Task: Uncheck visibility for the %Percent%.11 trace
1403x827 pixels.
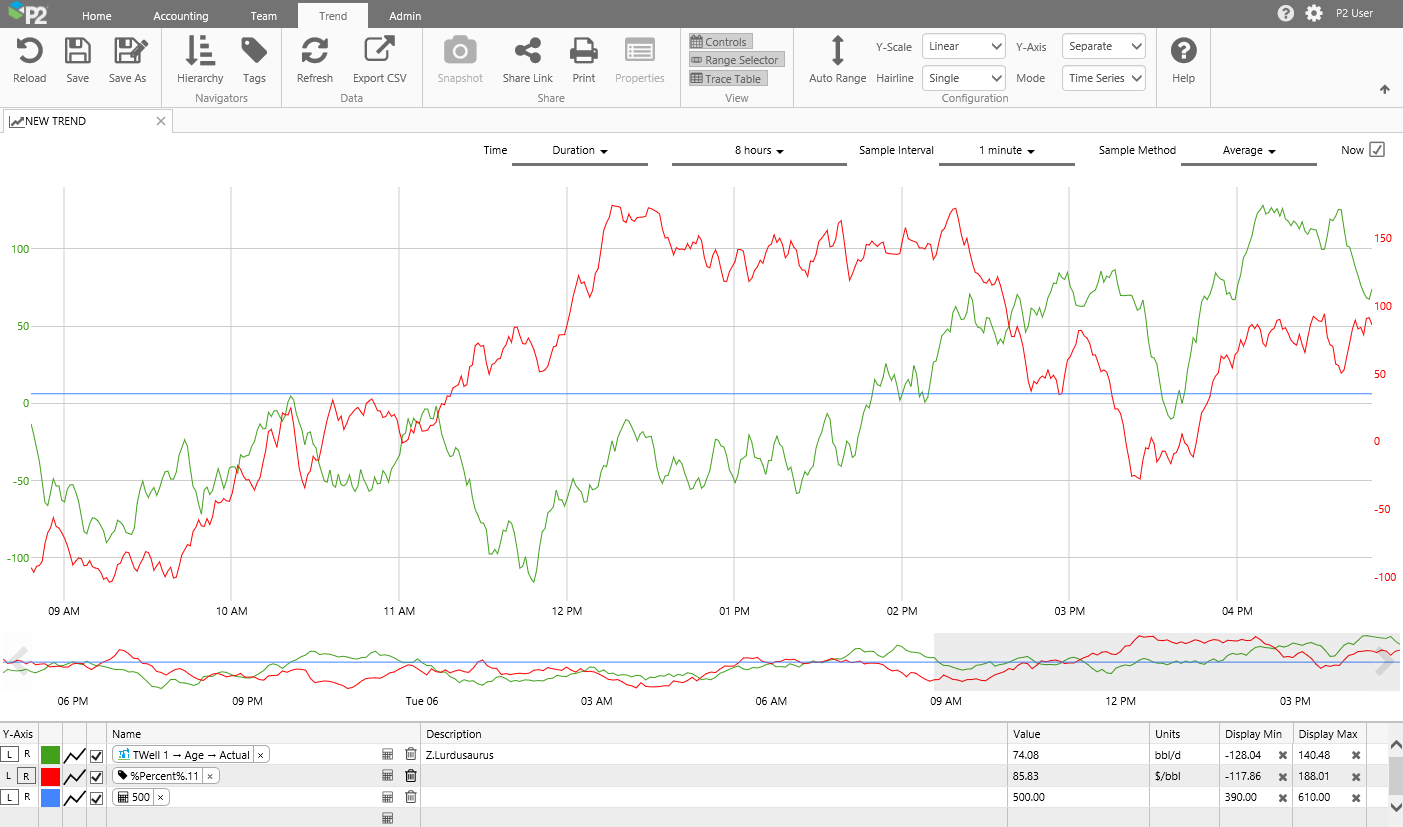Action: tap(97, 776)
